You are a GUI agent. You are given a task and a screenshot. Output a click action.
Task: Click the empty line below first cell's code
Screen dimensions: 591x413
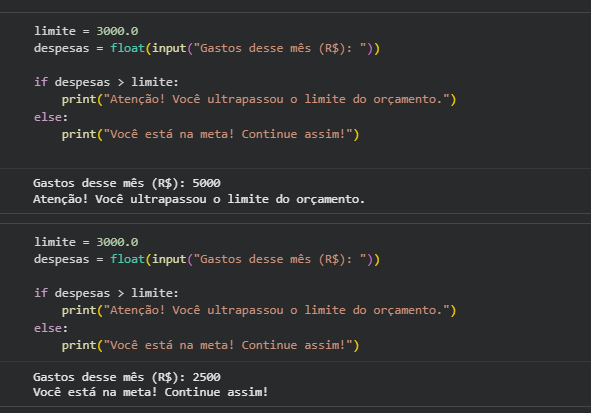tap(296, 152)
